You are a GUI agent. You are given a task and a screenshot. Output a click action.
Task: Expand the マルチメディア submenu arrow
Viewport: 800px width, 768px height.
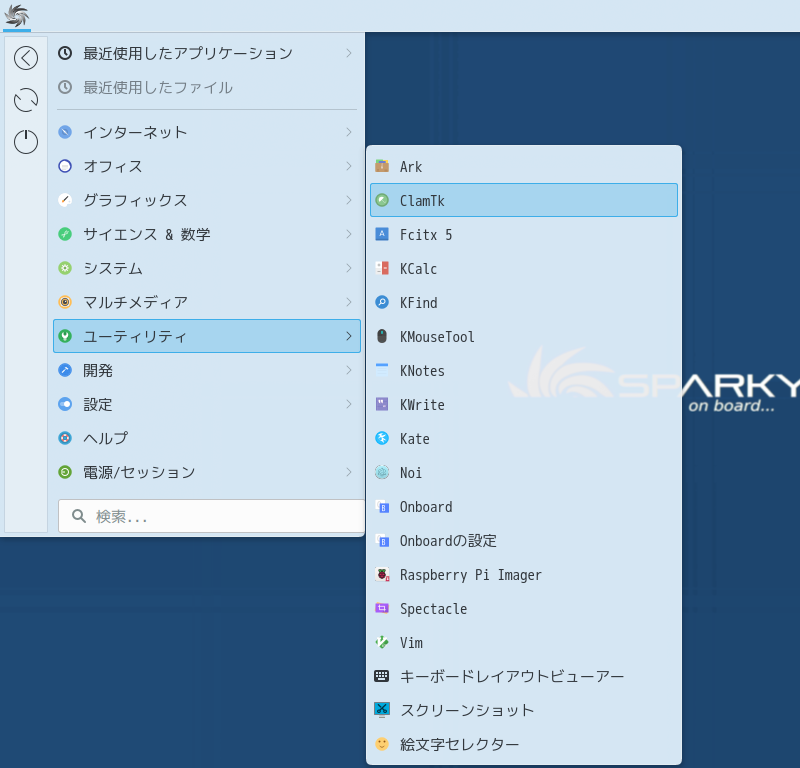[349, 302]
